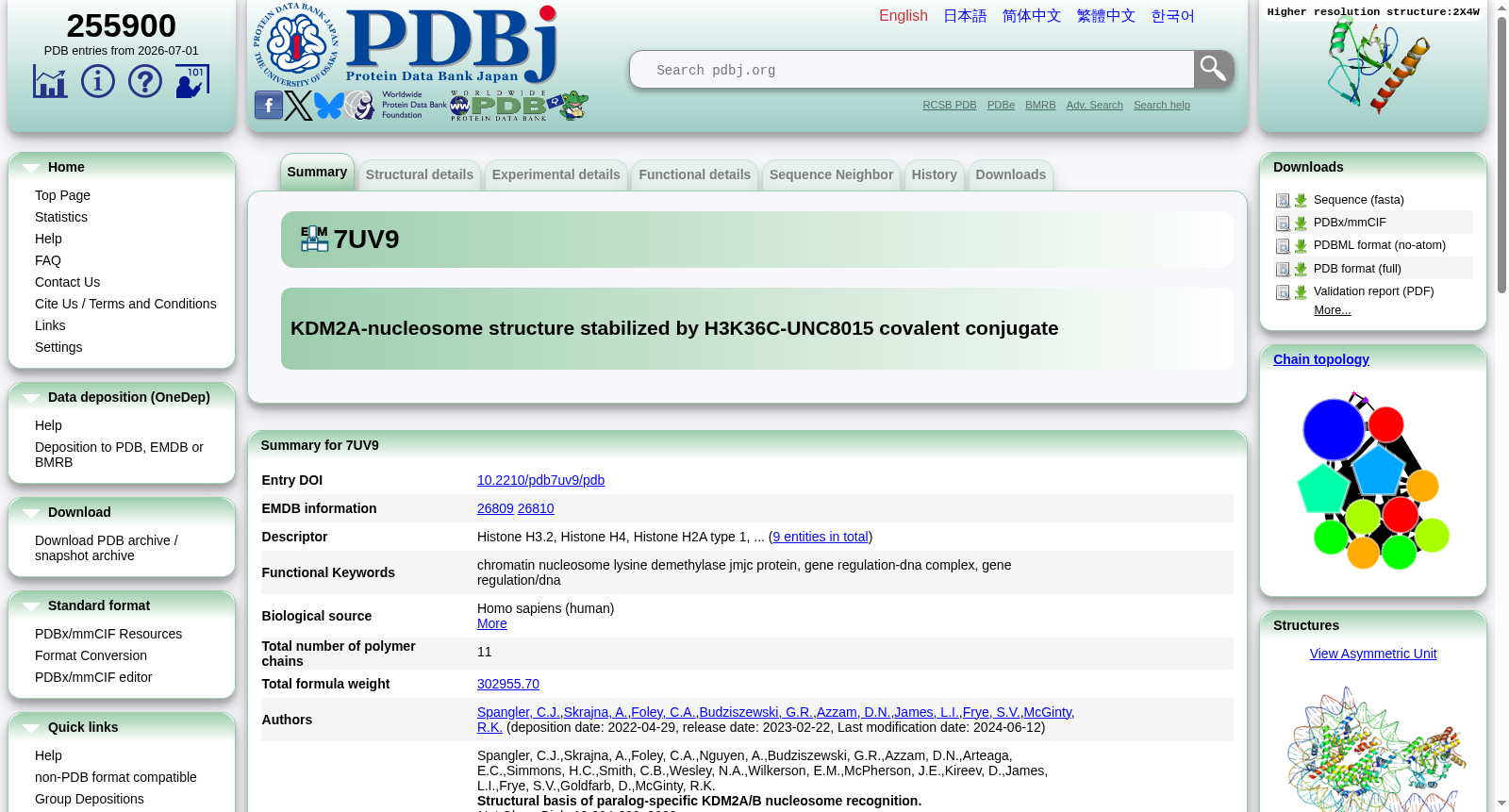Screen dimensions: 1509x812
Task: Download the Sequence (fasta) green arrow
Action: click(1301, 201)
